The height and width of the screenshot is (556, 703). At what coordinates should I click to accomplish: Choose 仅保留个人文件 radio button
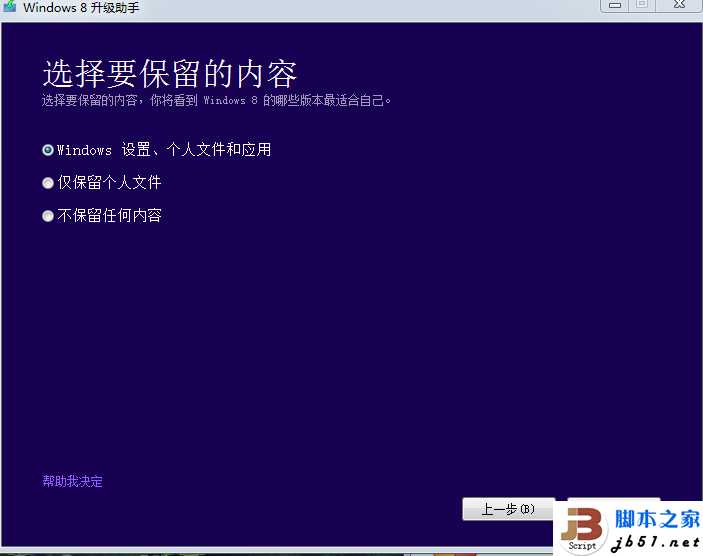pos(48,183)
